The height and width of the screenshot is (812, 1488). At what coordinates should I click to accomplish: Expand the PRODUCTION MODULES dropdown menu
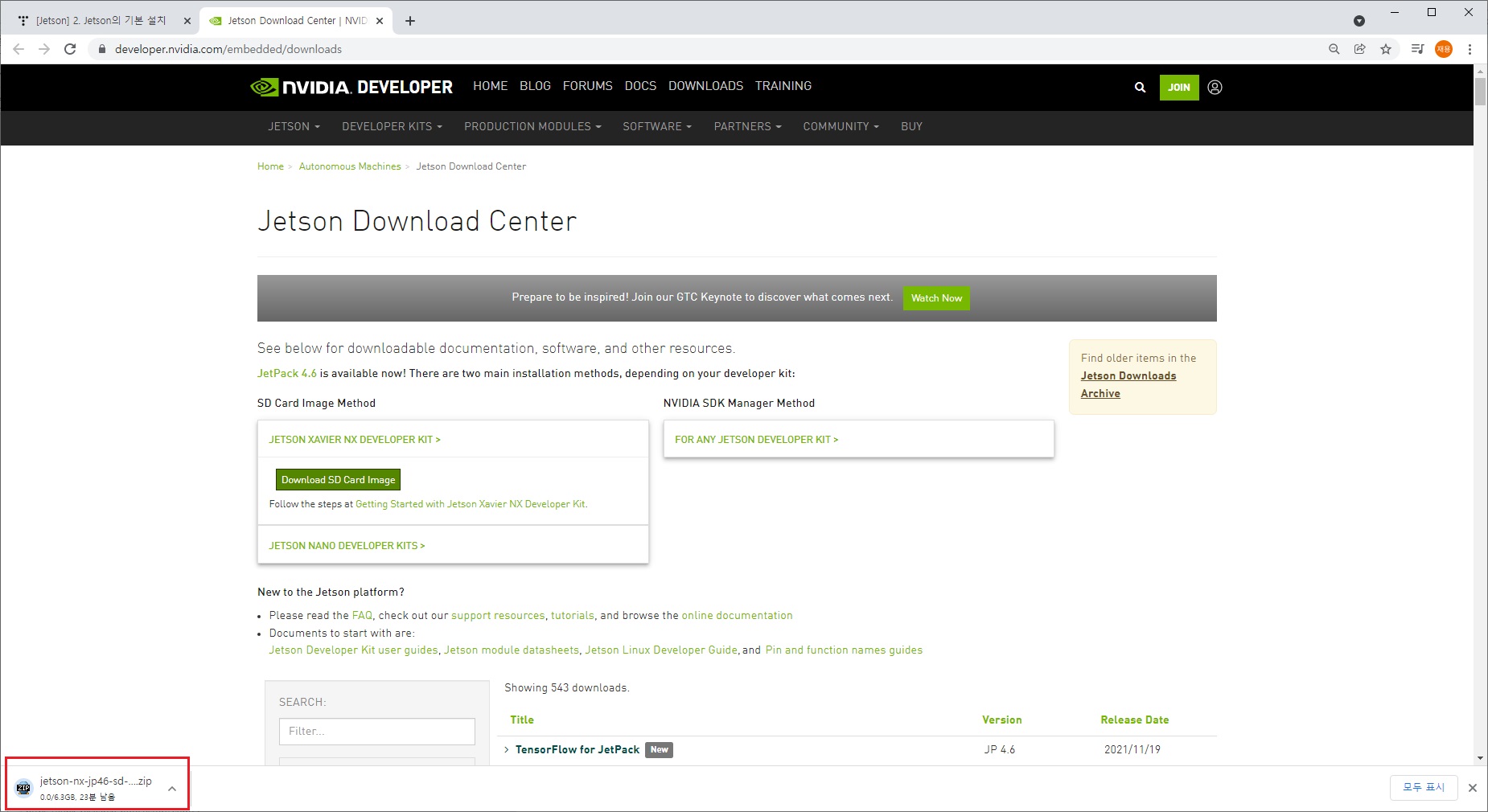(532, 127)
